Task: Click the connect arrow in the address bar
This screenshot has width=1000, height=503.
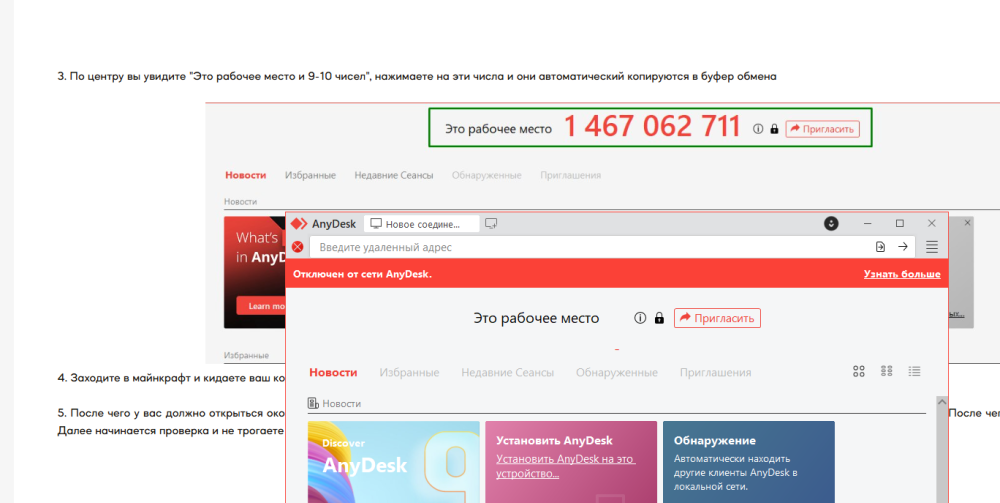Action: (x=902, y=247)
